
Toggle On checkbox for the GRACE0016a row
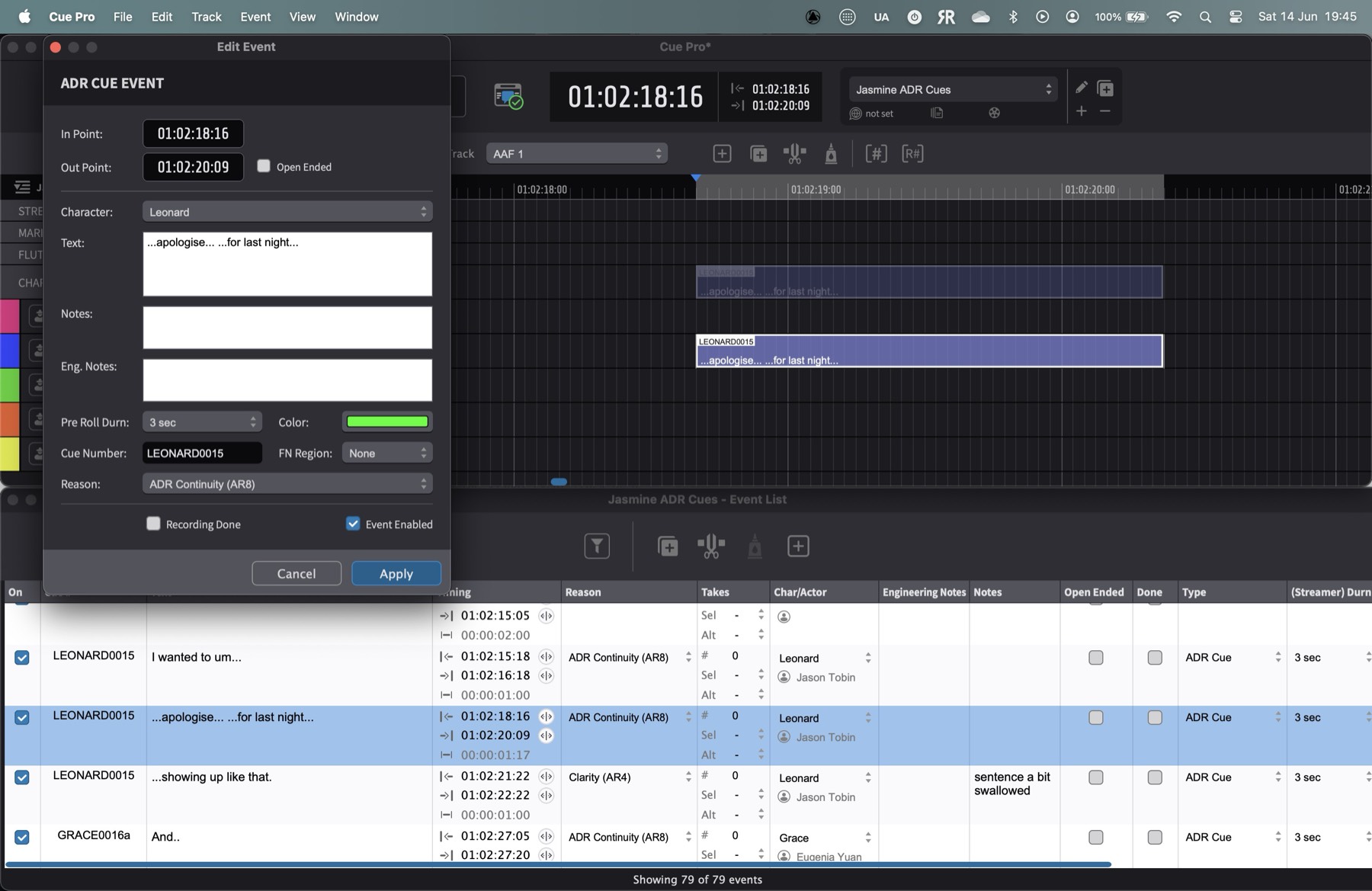pos(22,837)
